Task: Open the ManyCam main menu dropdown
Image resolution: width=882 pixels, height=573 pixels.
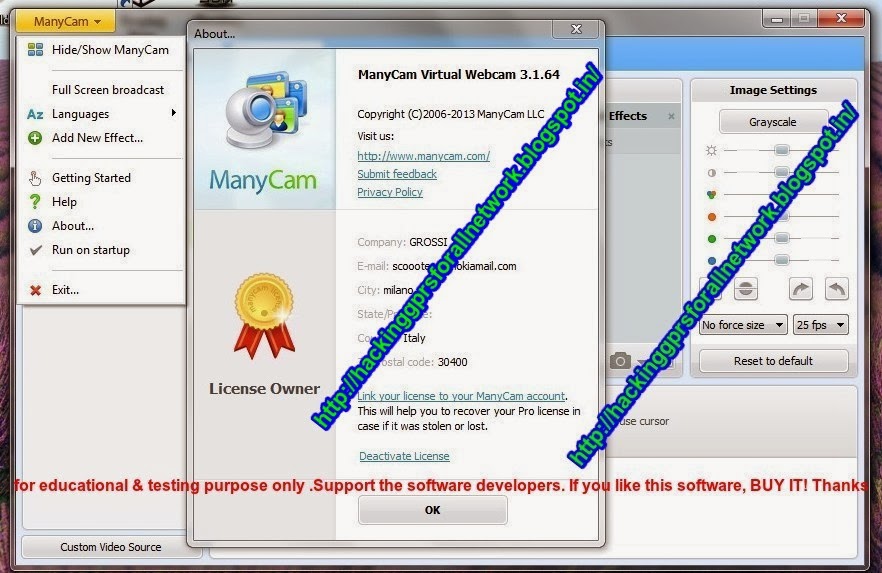Action: 66,21
